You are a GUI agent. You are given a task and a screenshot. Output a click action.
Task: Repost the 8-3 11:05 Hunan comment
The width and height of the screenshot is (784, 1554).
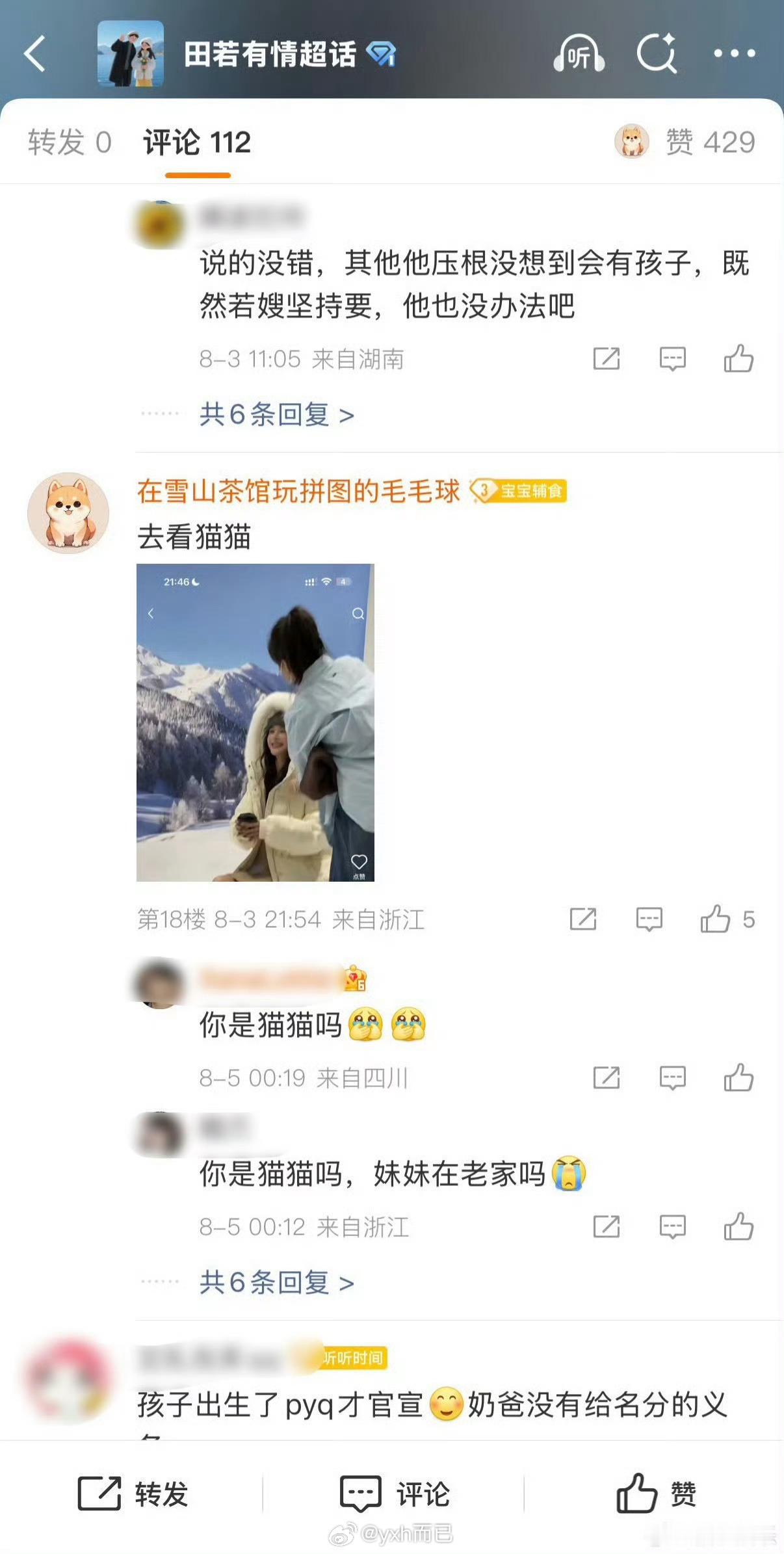(x=607, y=359)
